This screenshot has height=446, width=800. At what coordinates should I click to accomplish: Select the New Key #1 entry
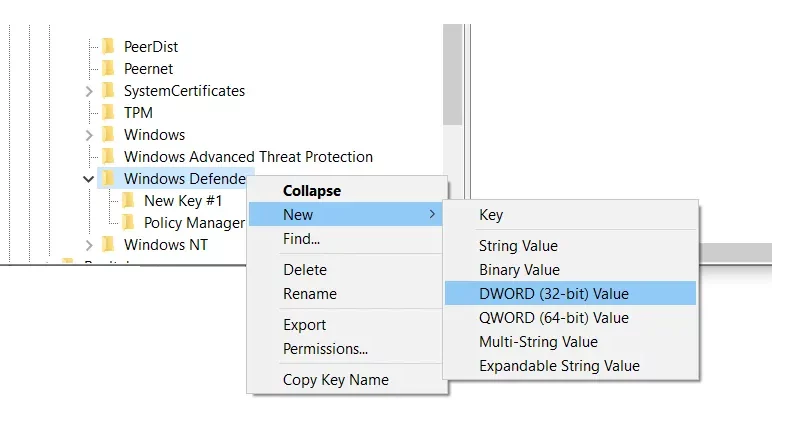(183, 201)
